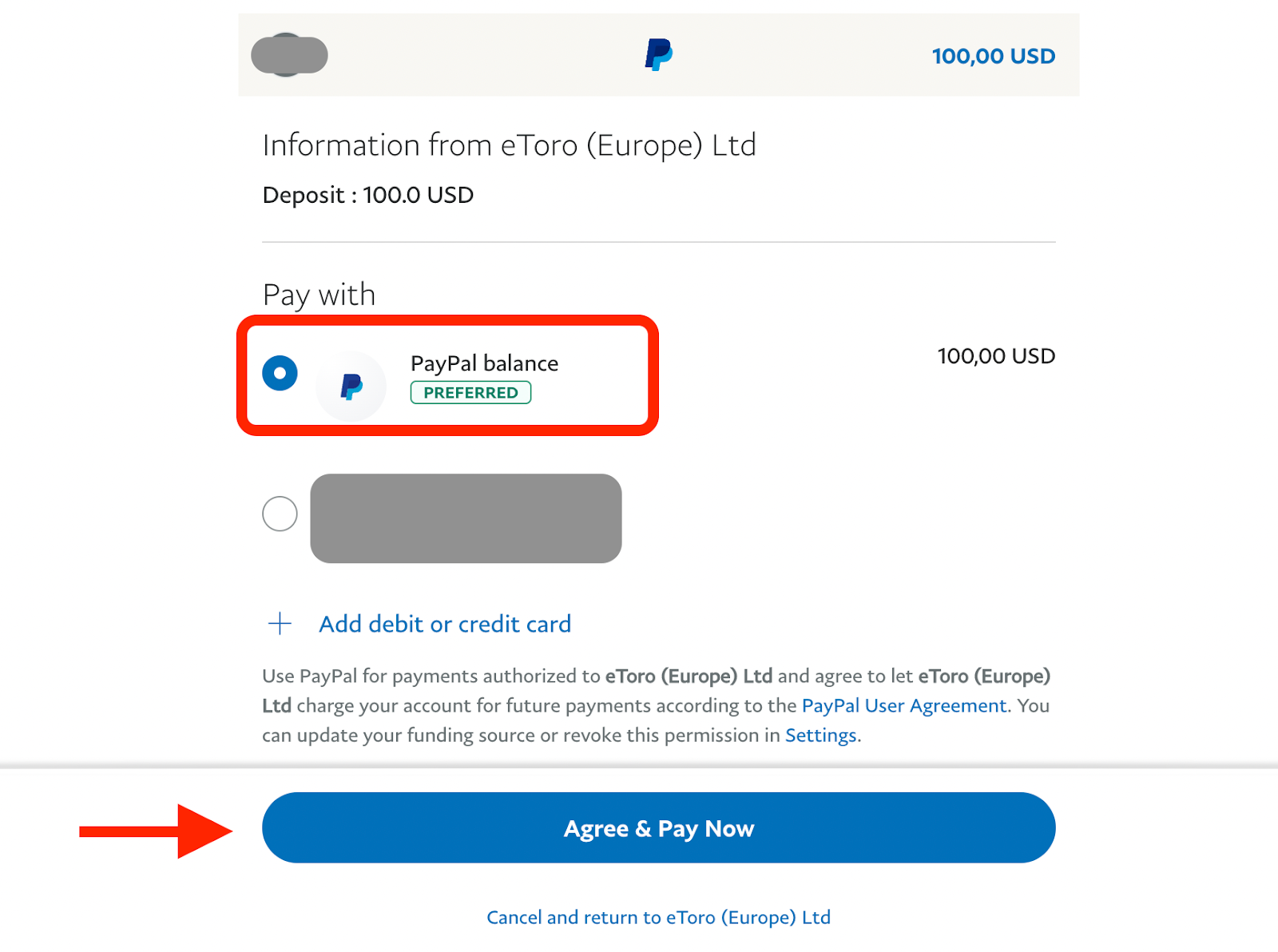Screen dimensions: 1278x952
Task: Click the PayPal balance logo icon
Action: tap(351, 387)
